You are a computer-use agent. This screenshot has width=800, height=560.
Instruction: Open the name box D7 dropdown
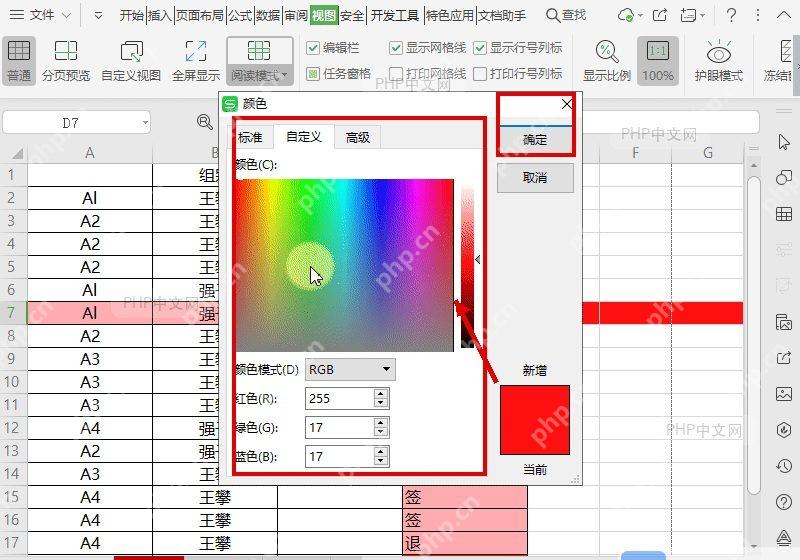click(145, 122)
